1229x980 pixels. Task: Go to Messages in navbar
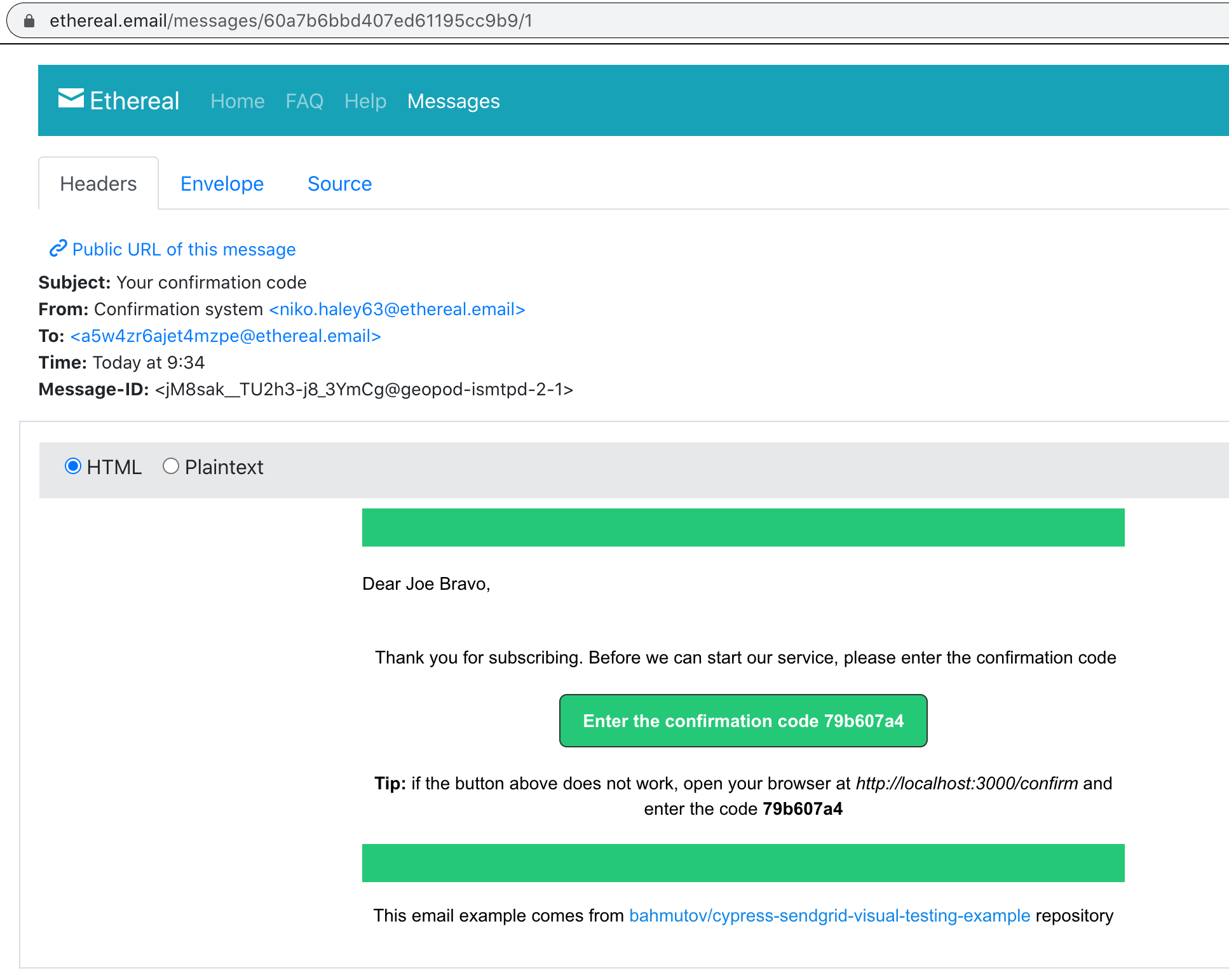(x=453, y=101)
